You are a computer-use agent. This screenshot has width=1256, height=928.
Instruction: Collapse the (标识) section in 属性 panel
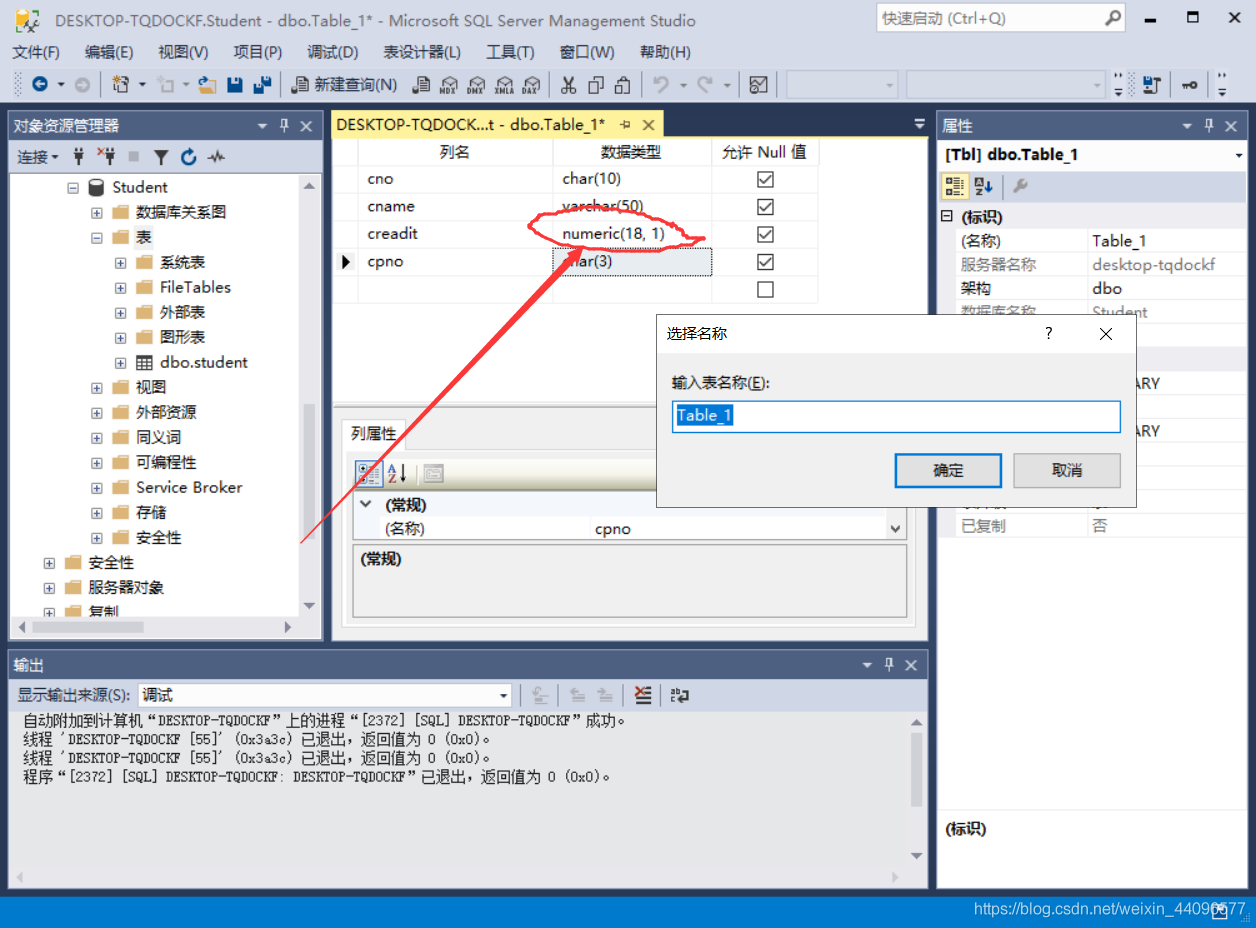[x=947, y=217]
